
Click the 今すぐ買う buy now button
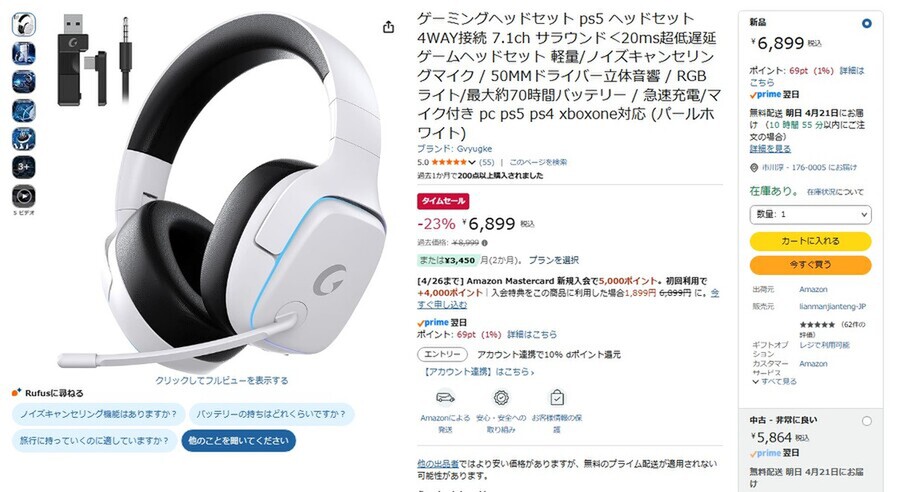tap(810, 265)
